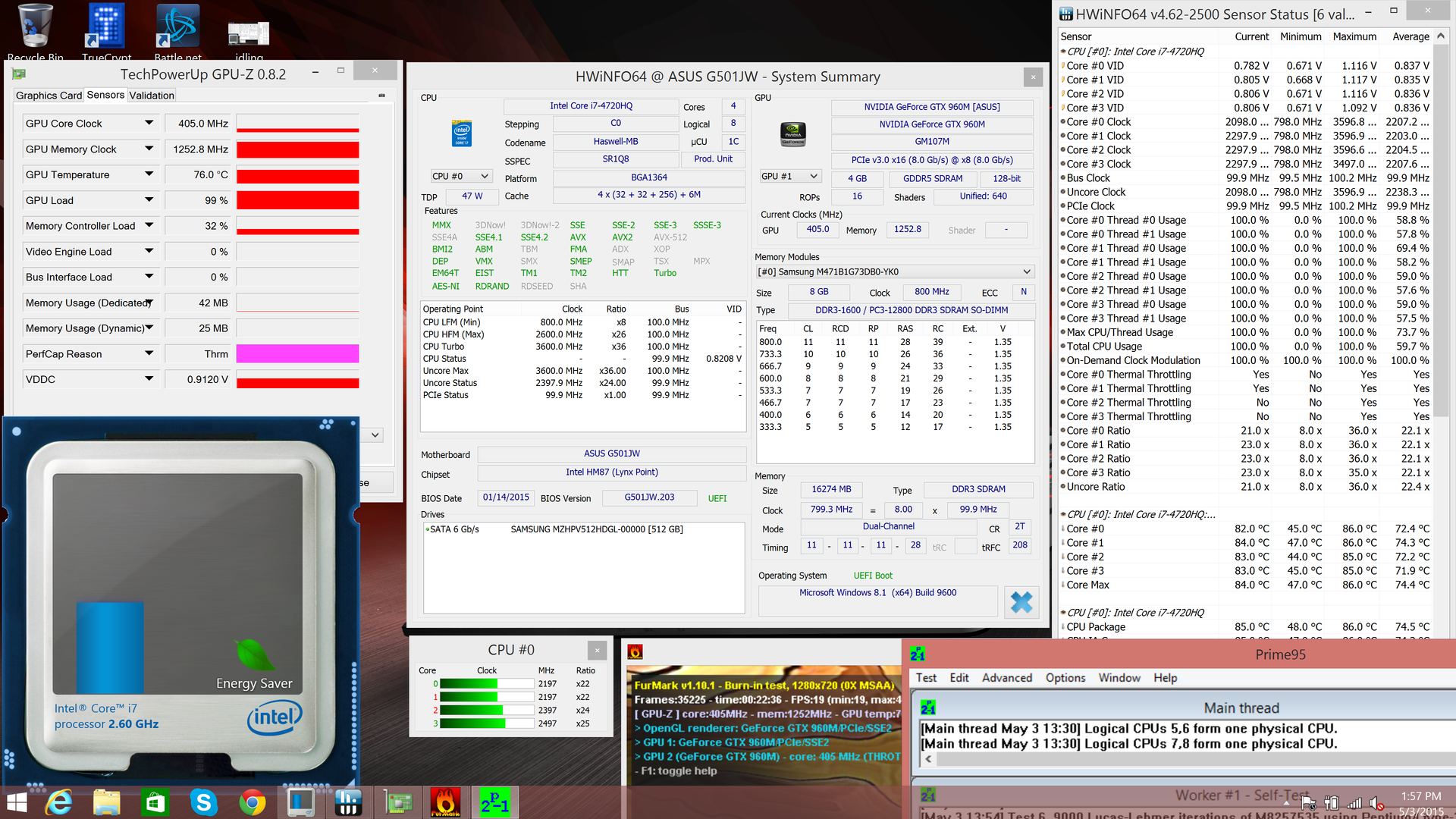This screenshot has width=1456, height=819.
Task: Open GPU Core Clock sensor dropdown
Action: point(149,123)
